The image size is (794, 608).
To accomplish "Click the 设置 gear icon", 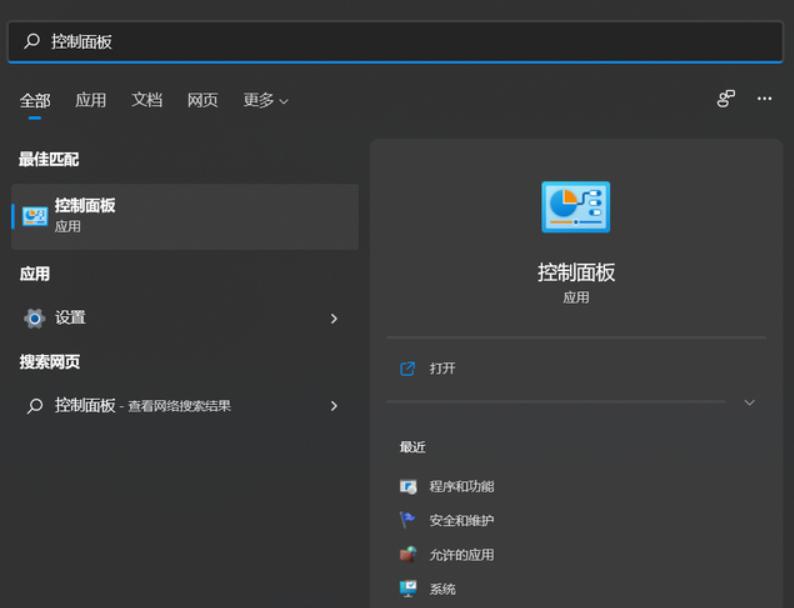I will coord(34,318).
